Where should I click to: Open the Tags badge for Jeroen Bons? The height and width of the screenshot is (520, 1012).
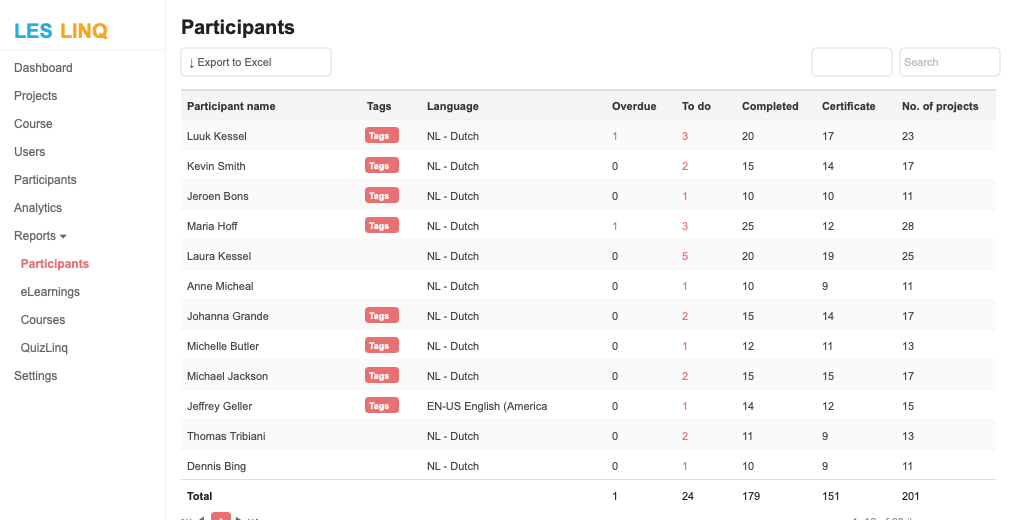tap(381, 195)
